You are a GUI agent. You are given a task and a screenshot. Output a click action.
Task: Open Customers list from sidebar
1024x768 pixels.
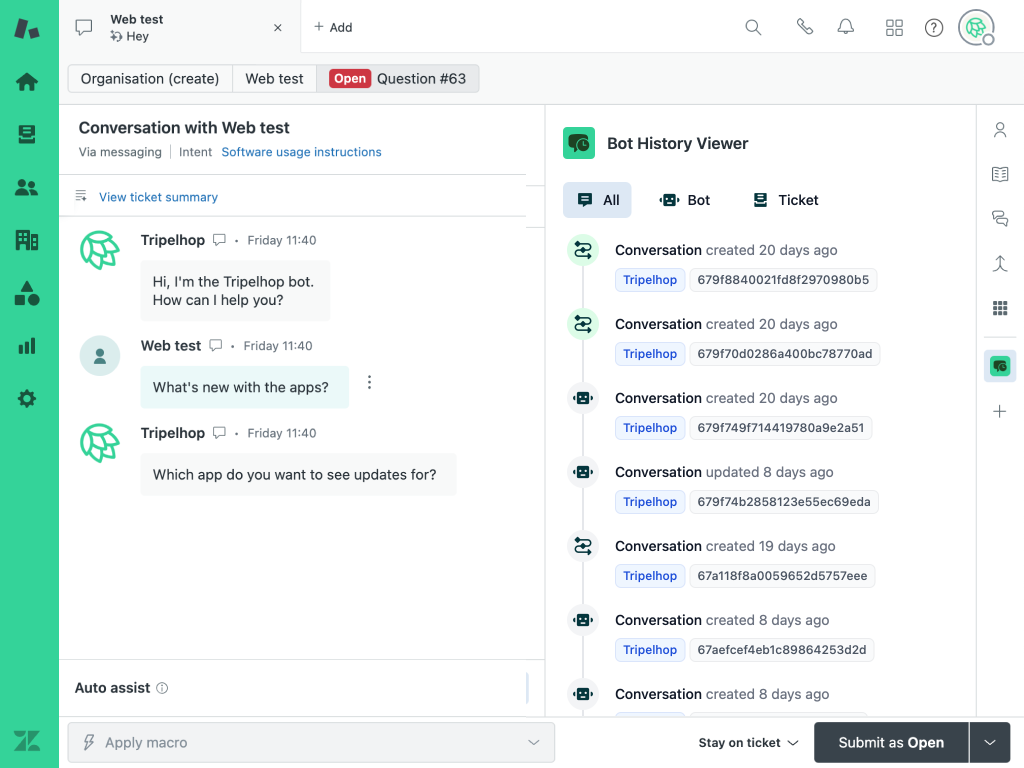(x=27, y=187)
